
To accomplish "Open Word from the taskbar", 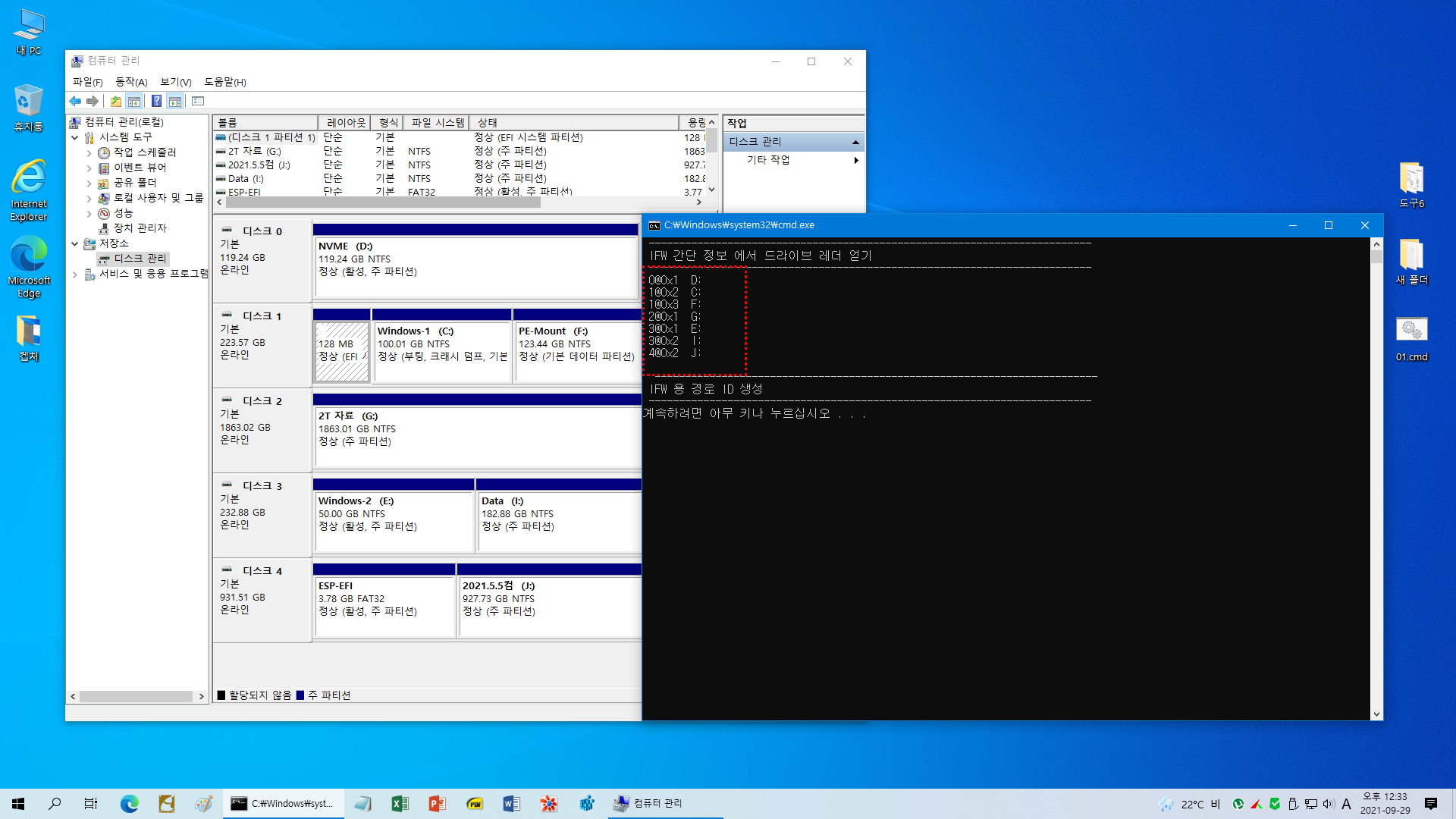I will pyautogui.click(x=511, y=804).
